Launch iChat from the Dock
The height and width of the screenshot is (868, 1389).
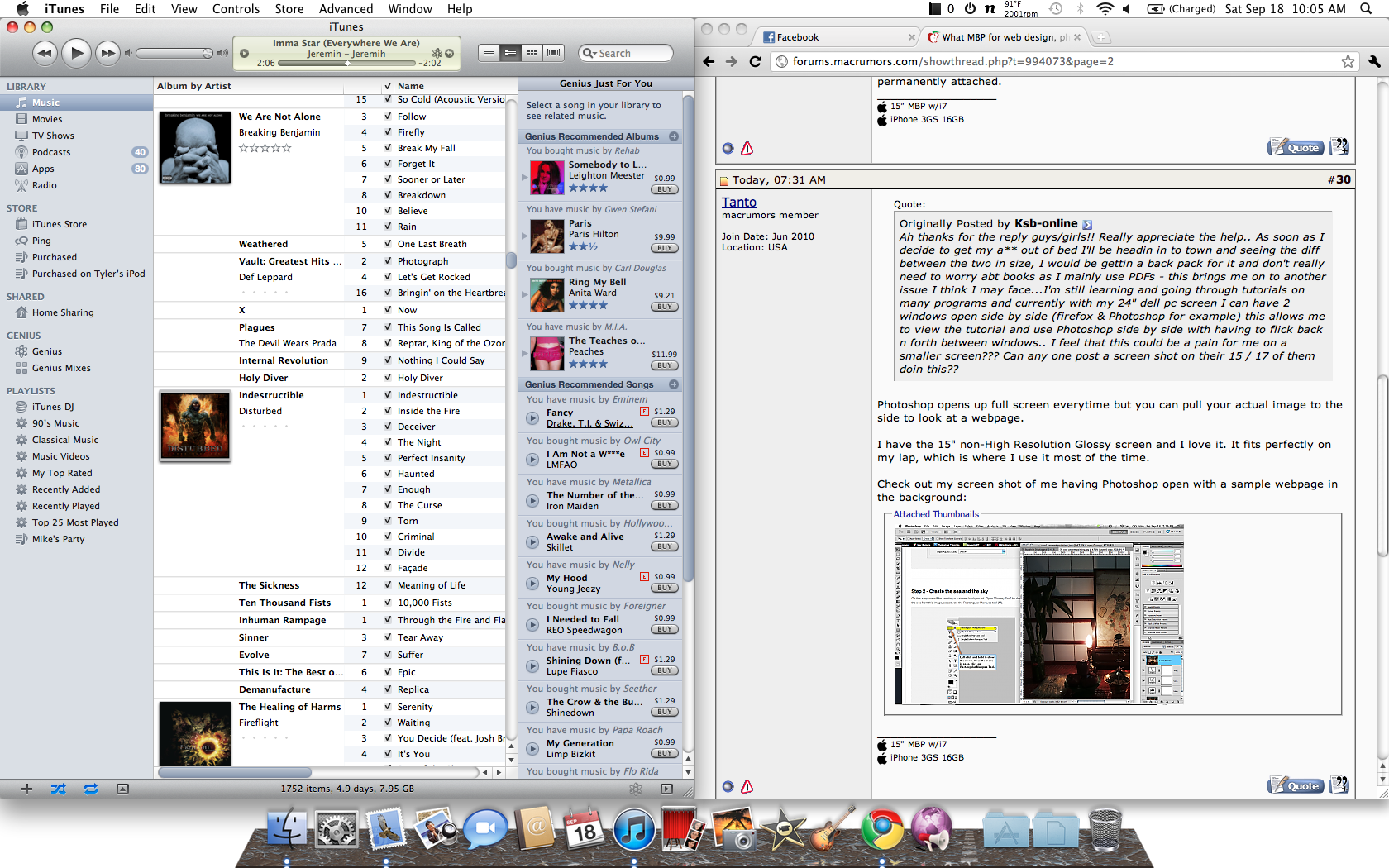(485, 829)
